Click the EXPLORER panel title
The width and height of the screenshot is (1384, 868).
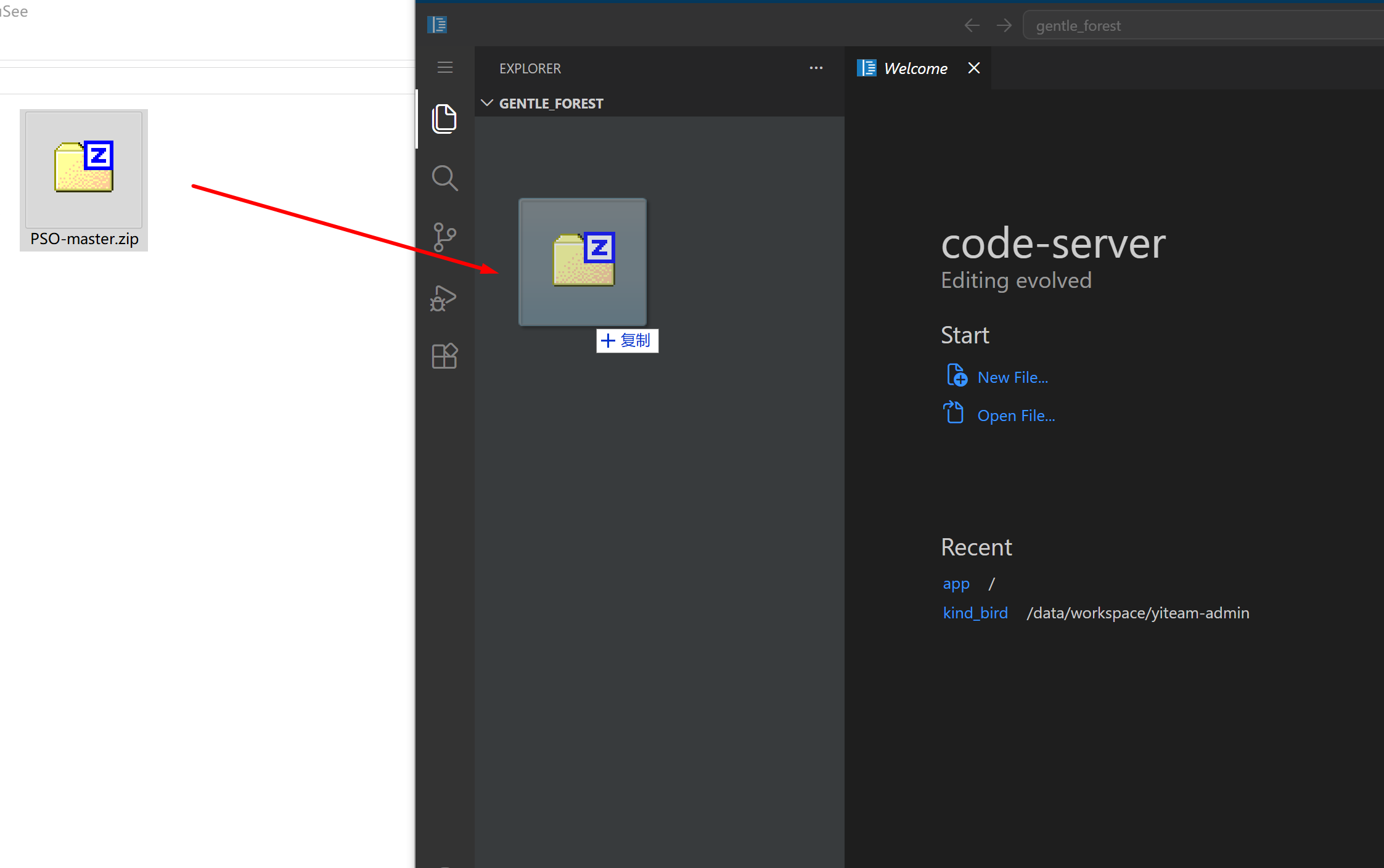coord(530,68)
